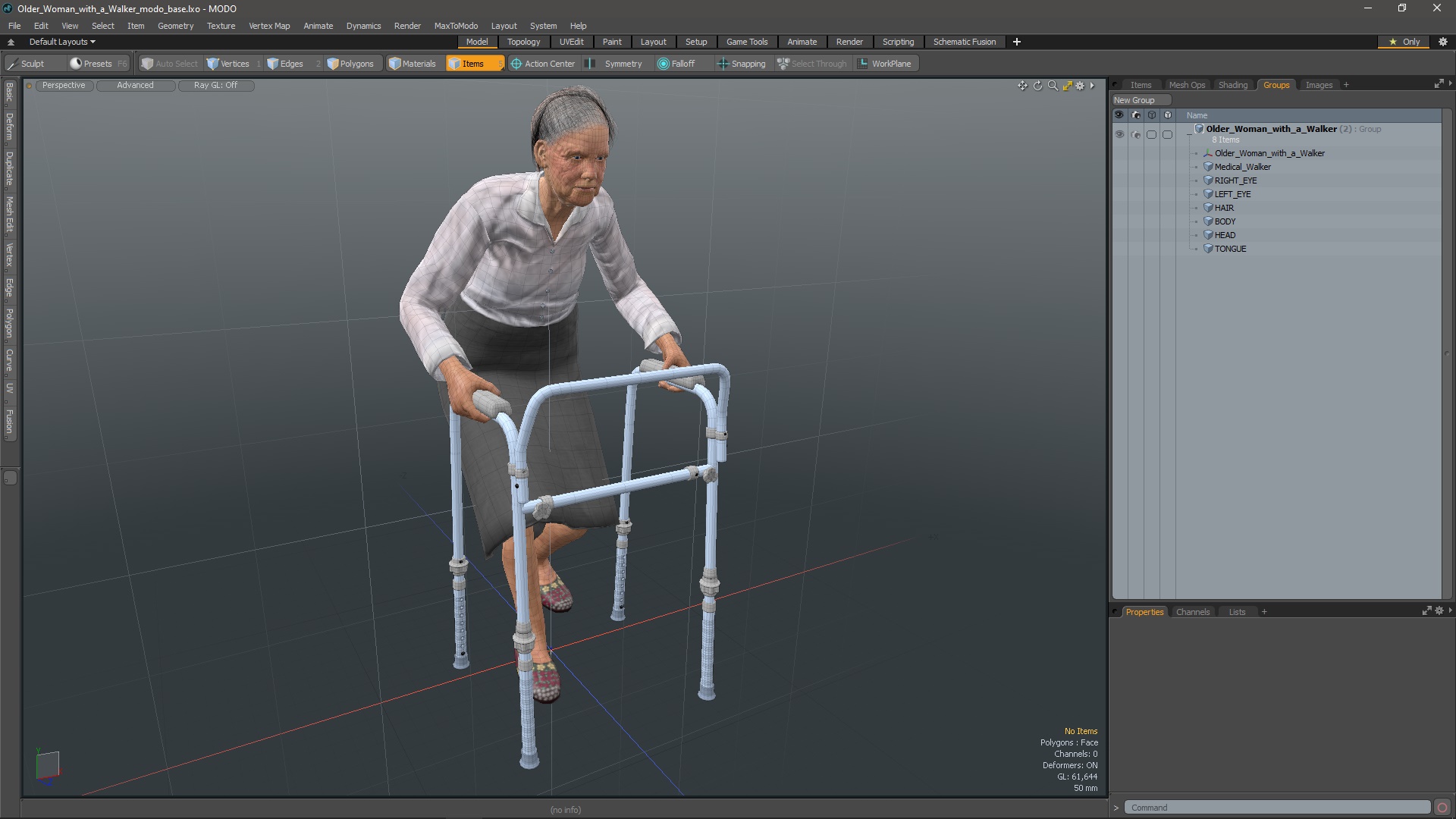Click the Medical_Walker mesh icon
Viewport: 1456px width, 819px height.
point(1208,167)
